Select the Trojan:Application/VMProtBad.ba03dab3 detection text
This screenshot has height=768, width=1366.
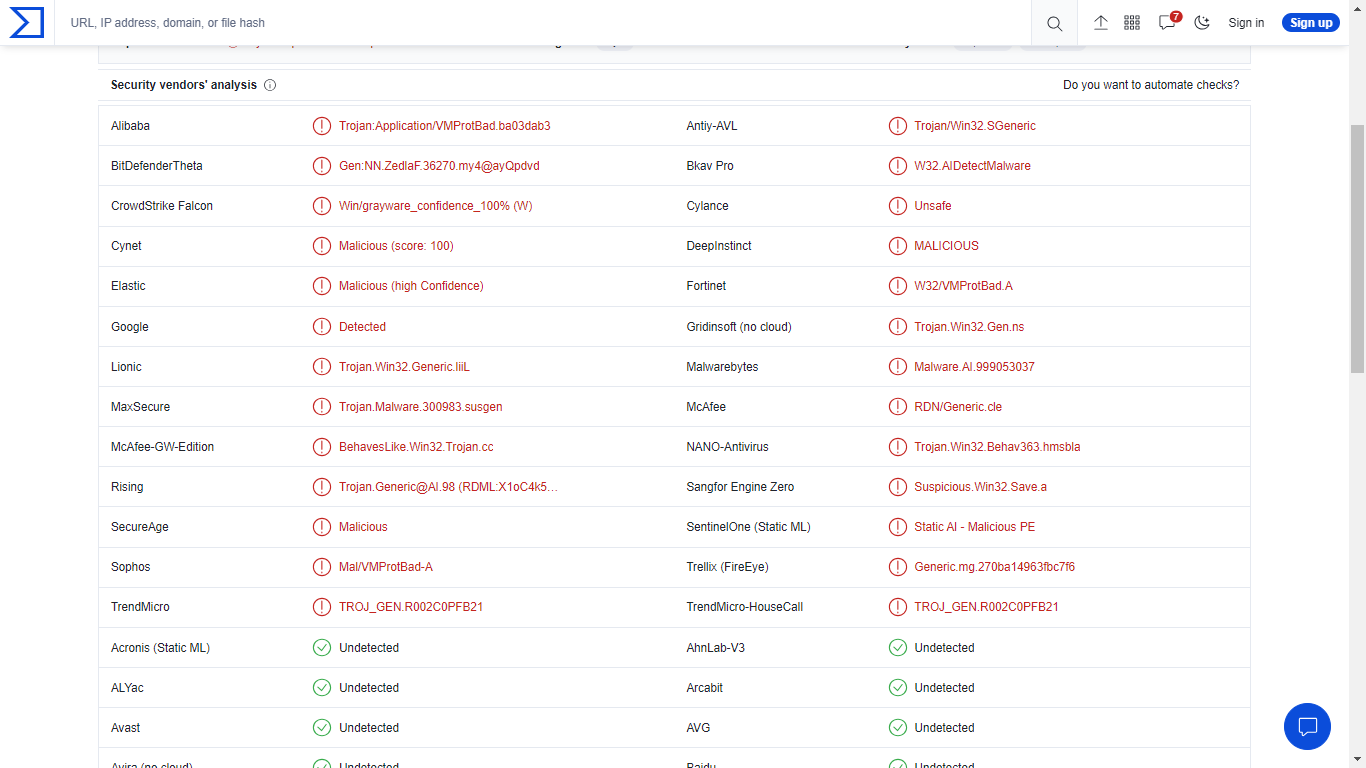(444, 126)
